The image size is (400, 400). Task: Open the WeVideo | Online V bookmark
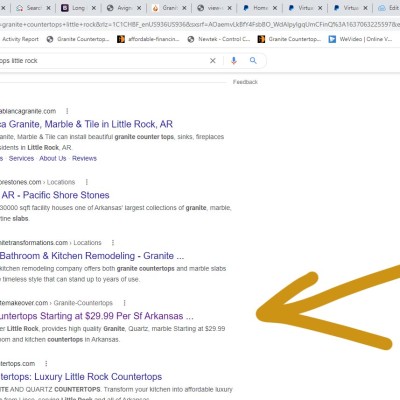(x=360, y=39)
